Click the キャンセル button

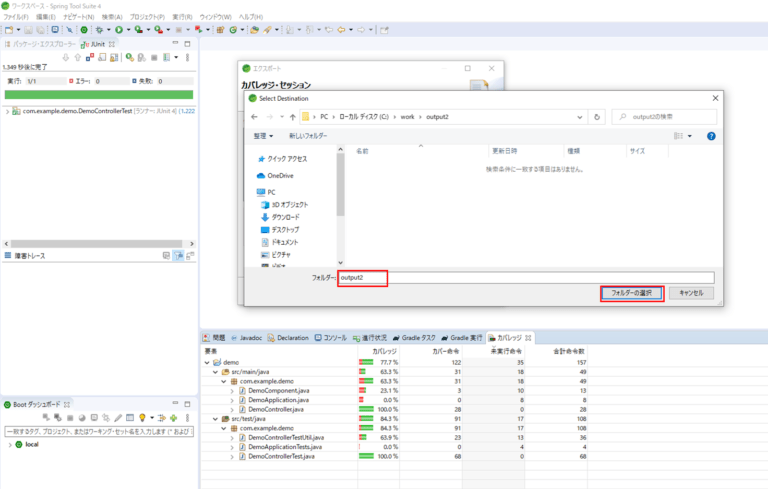click(691, 293)
